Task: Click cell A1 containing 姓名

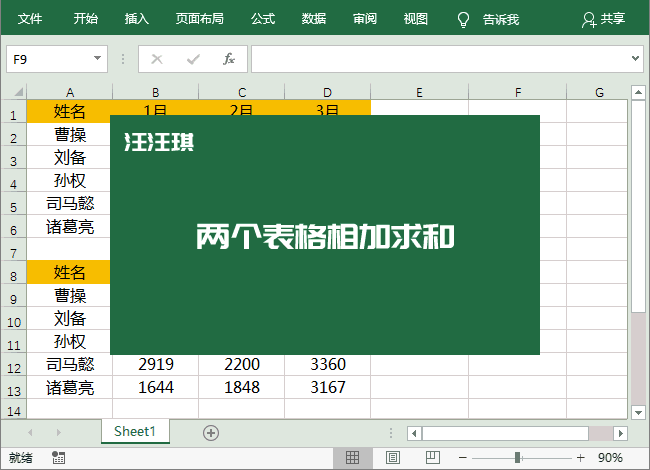Action: [70, 111]
